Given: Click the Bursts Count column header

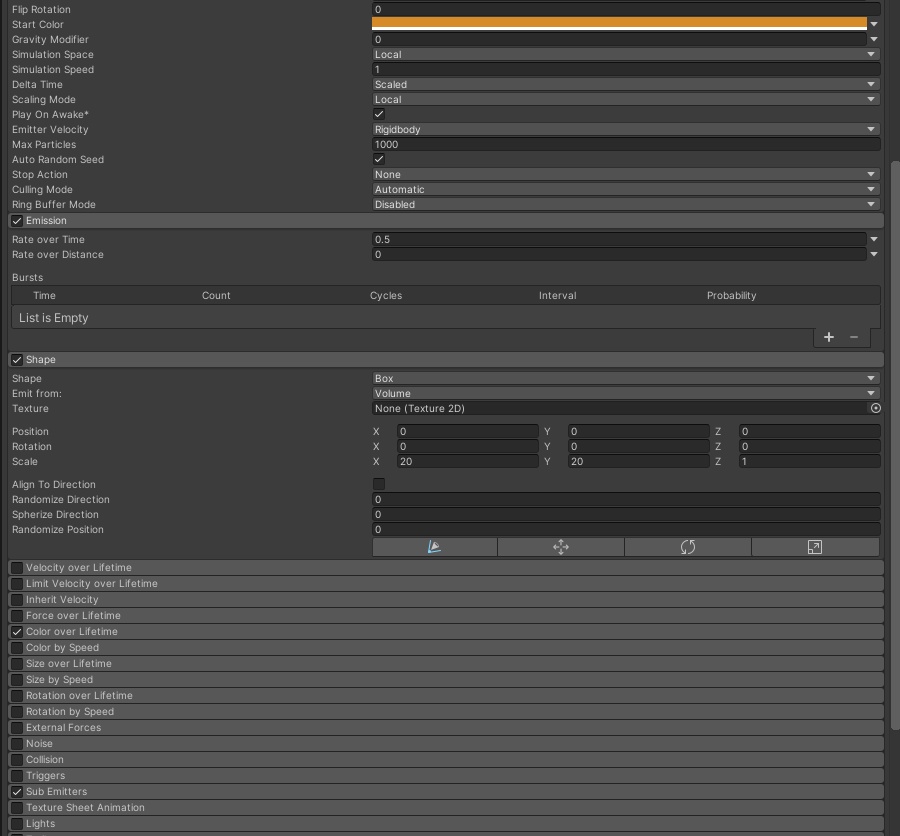Looking at the screenshot, I should (x=216, y=296).
